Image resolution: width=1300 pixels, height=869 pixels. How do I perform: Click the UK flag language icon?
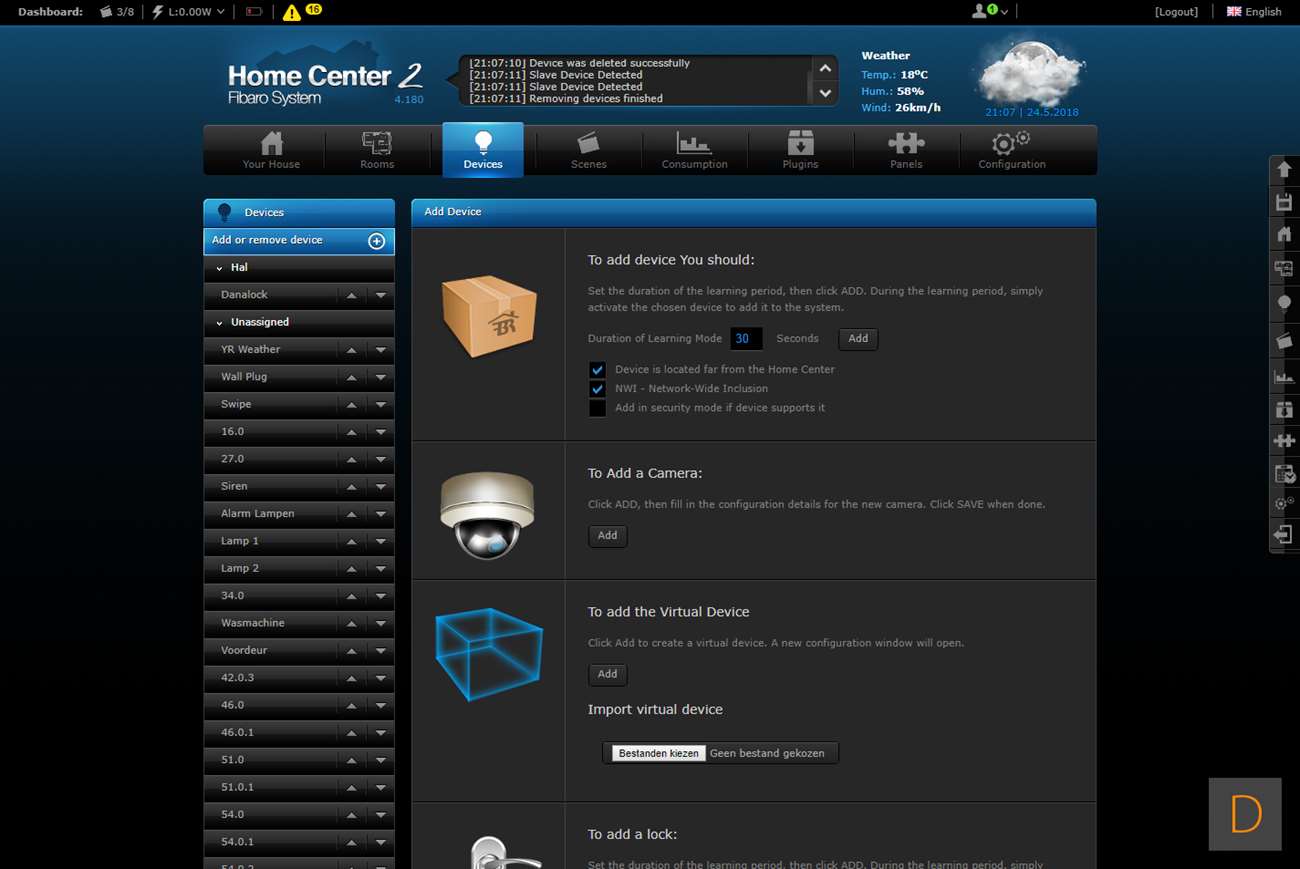click(1234, 12)
